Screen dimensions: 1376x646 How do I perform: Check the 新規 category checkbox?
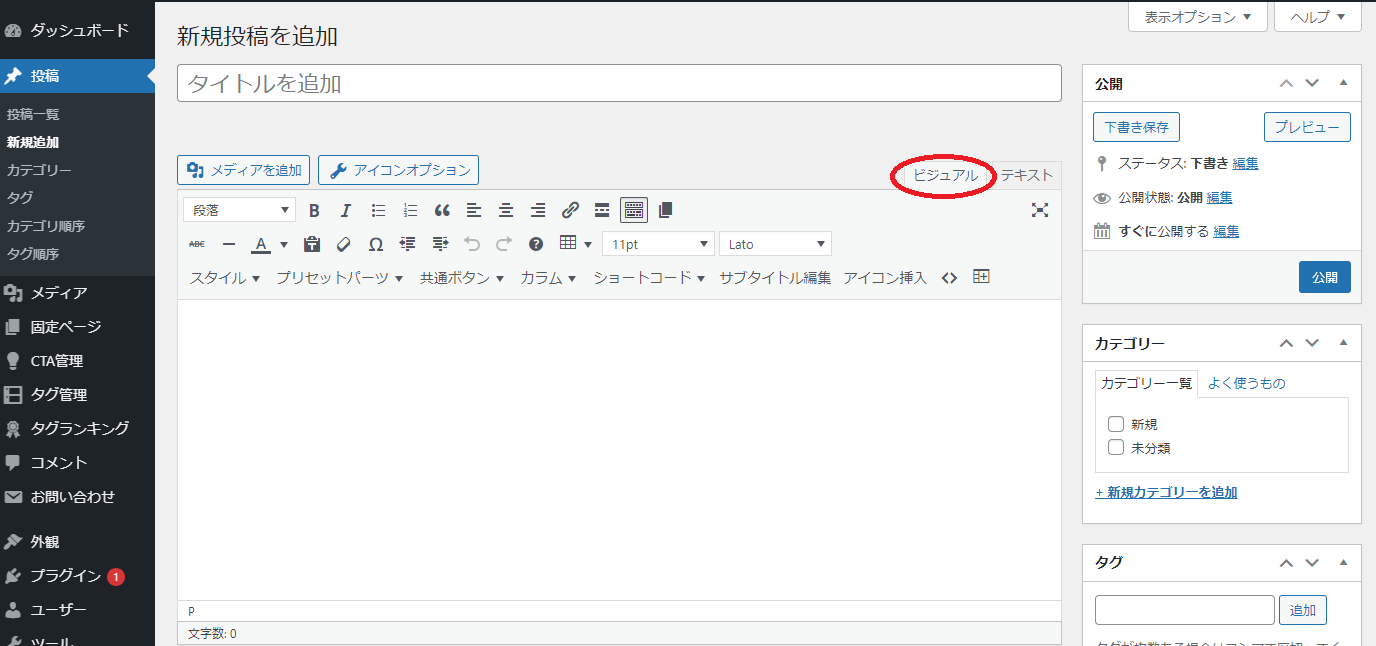1116,424
